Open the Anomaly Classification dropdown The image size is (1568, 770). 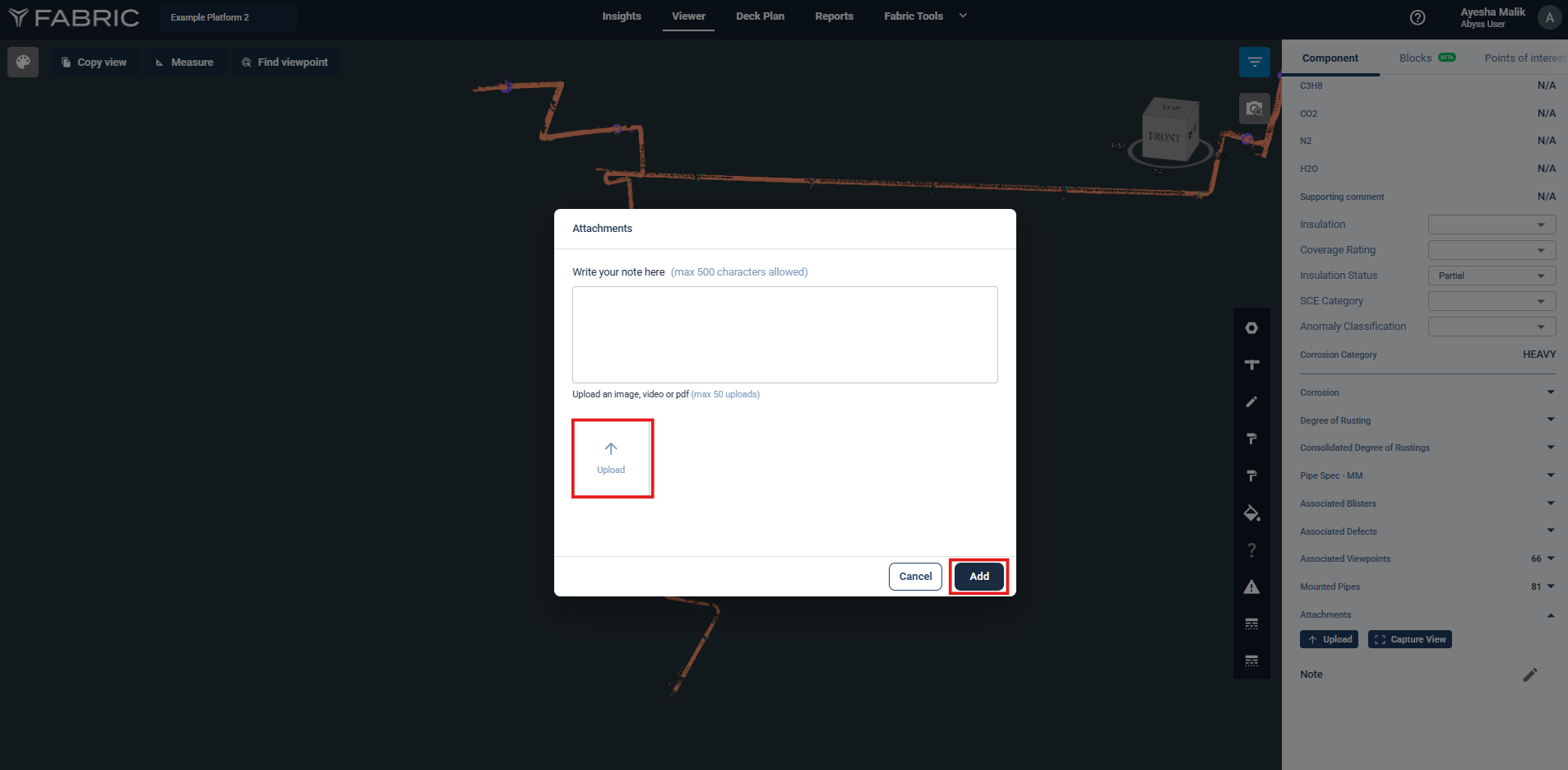1492,327
